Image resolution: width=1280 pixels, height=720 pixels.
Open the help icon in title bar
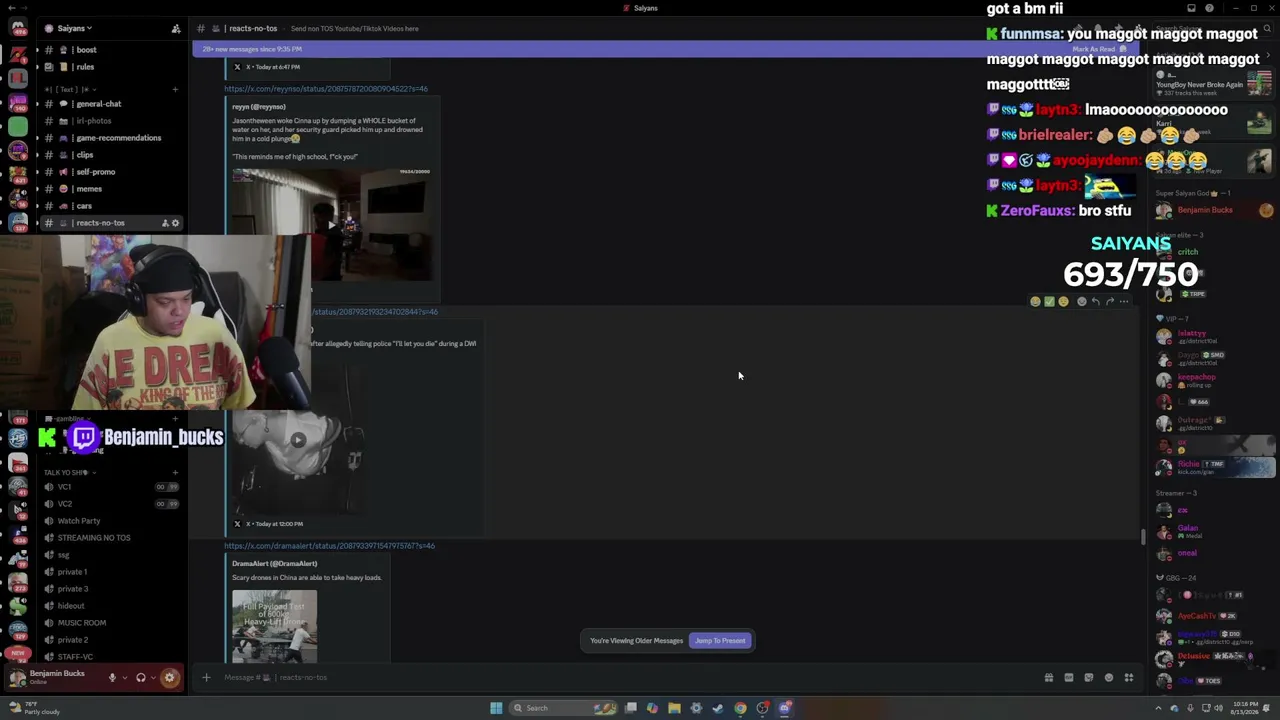point(1209,8)
